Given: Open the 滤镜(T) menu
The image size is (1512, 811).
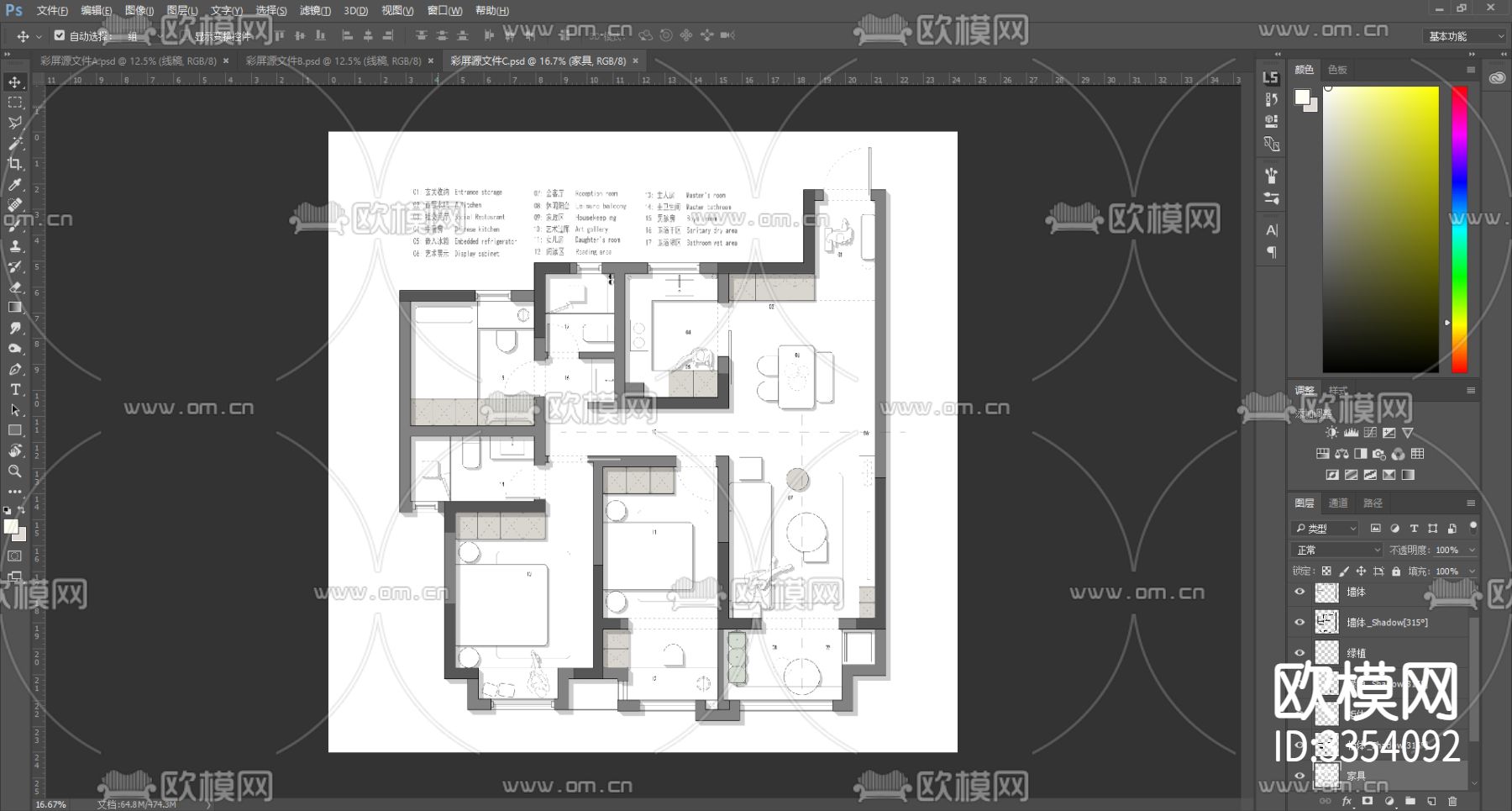Looking at the screenshot, I should (315, 11).
